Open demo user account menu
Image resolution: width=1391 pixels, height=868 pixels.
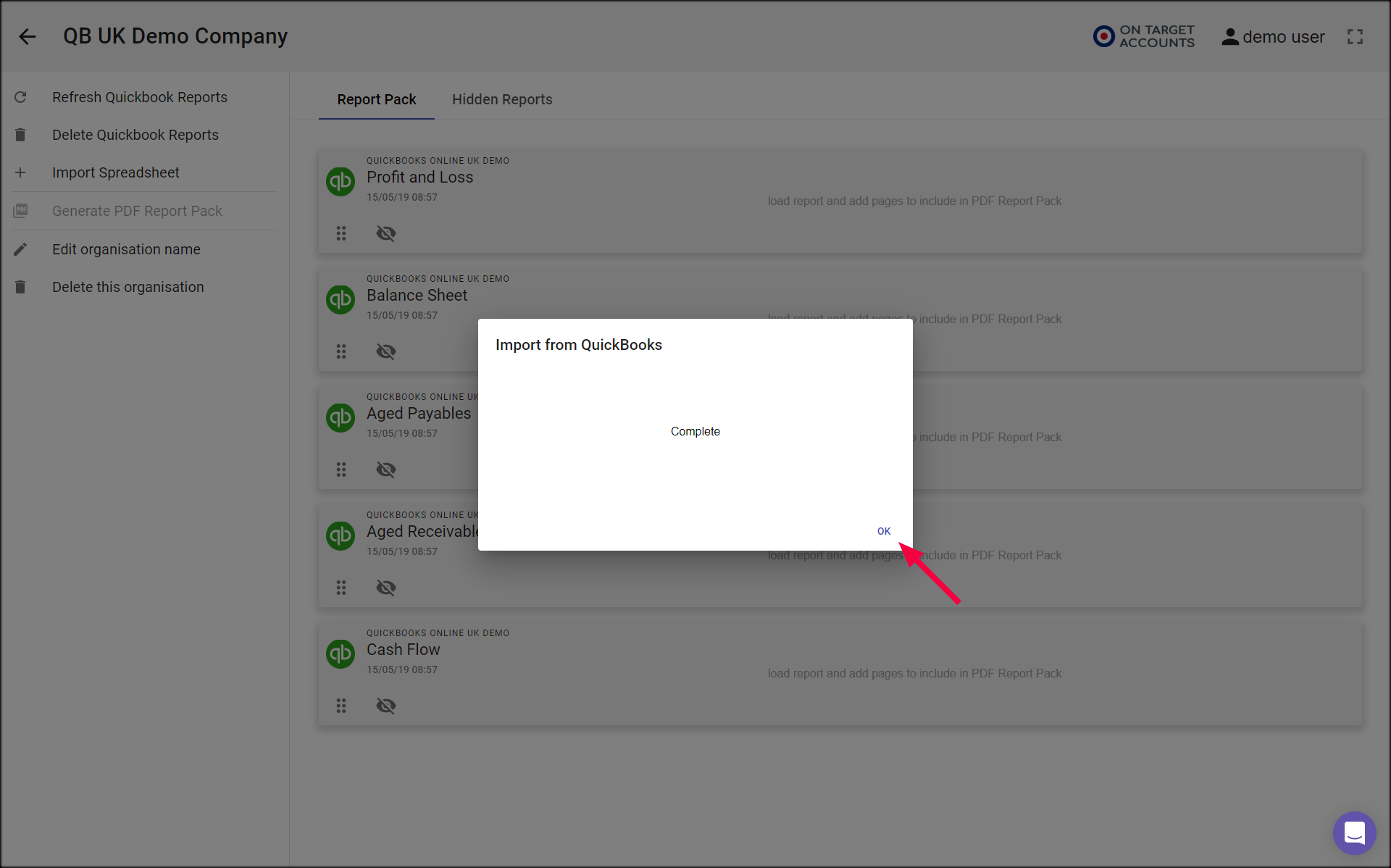click(x=1273, y=37)
